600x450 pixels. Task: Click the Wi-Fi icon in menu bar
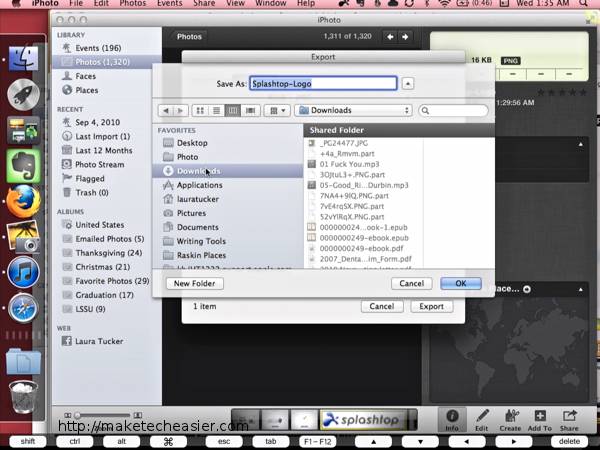tap(444, 3)
